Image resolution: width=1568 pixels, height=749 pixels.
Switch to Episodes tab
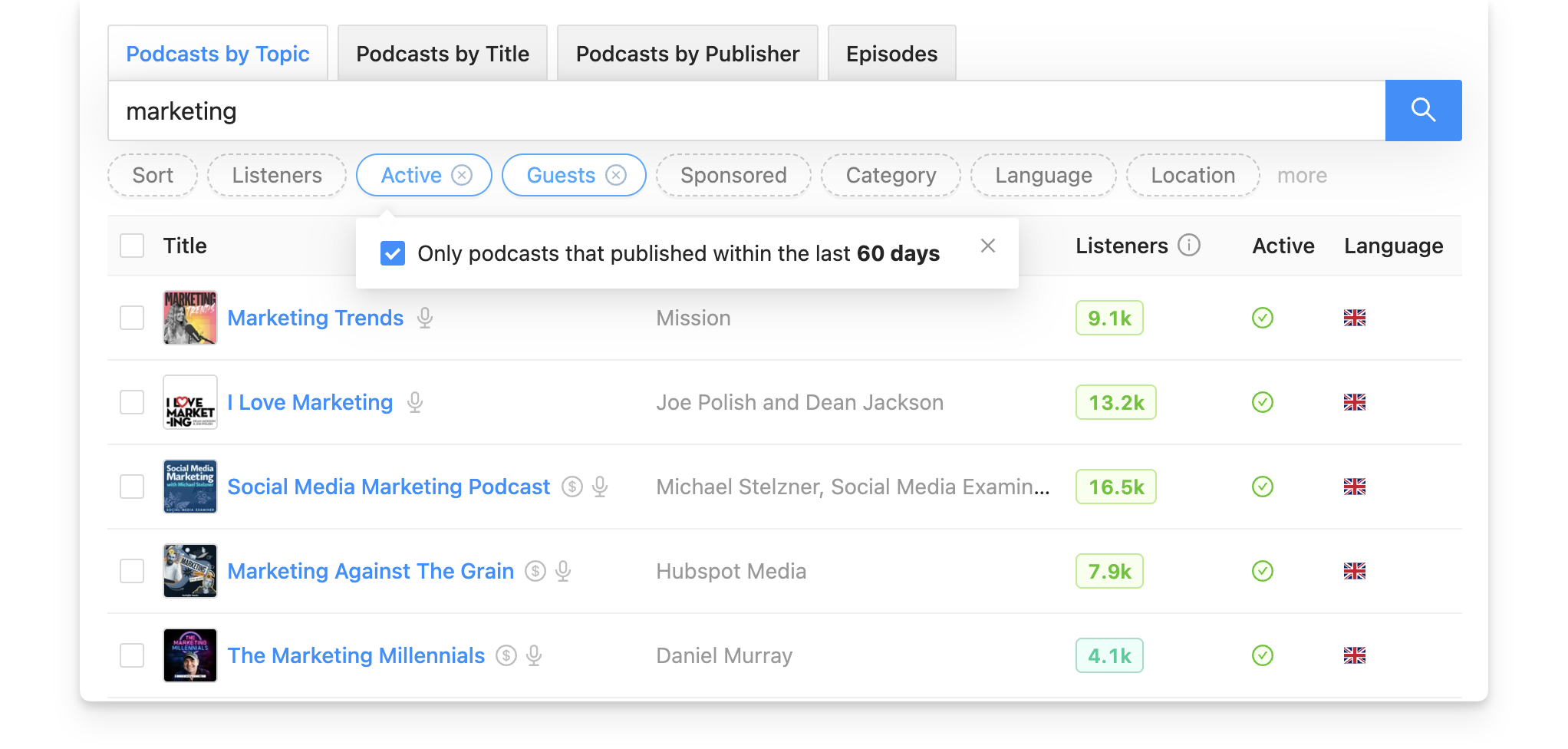click(x=891, y=54)
